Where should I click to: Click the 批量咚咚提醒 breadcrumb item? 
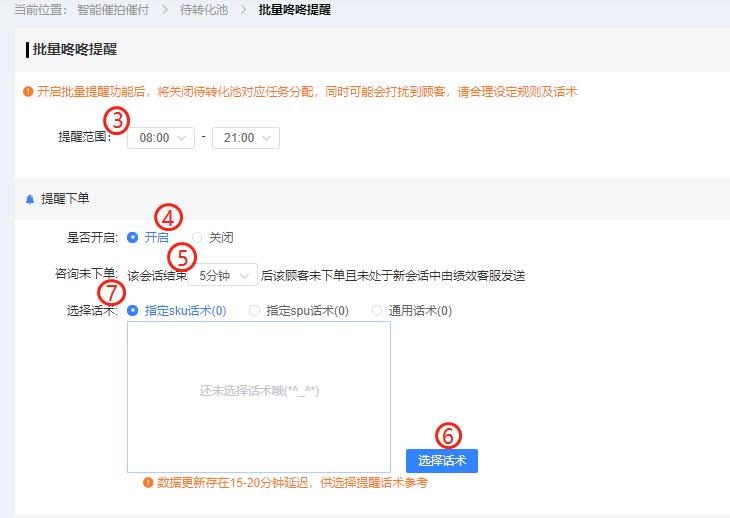tap(295, 9)
